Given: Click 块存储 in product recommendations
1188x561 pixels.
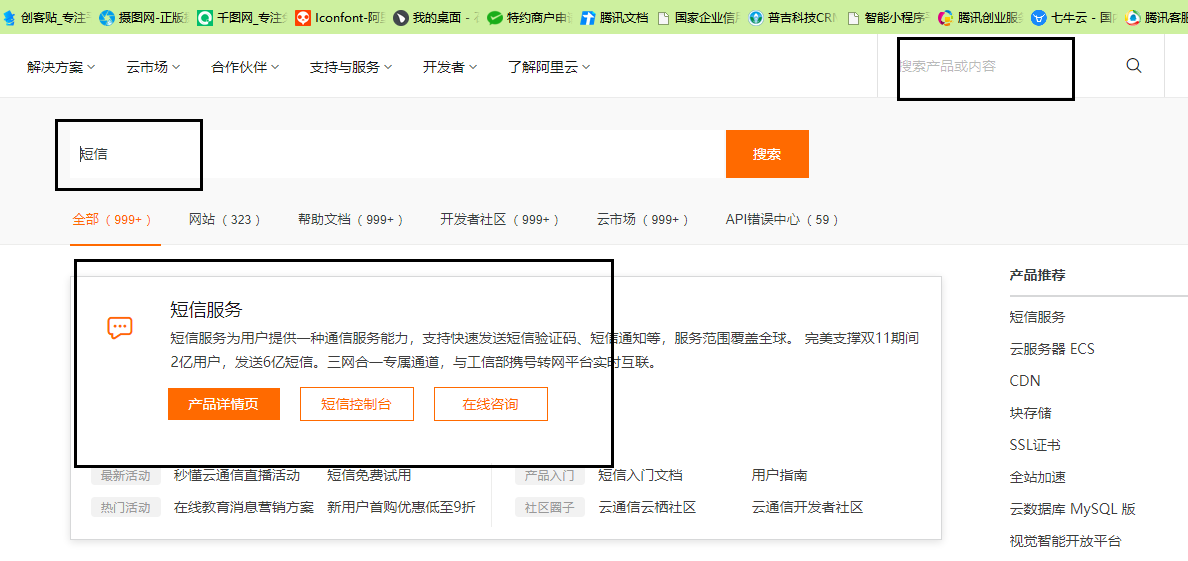Looking at the screenshot, I should 1030,413.
